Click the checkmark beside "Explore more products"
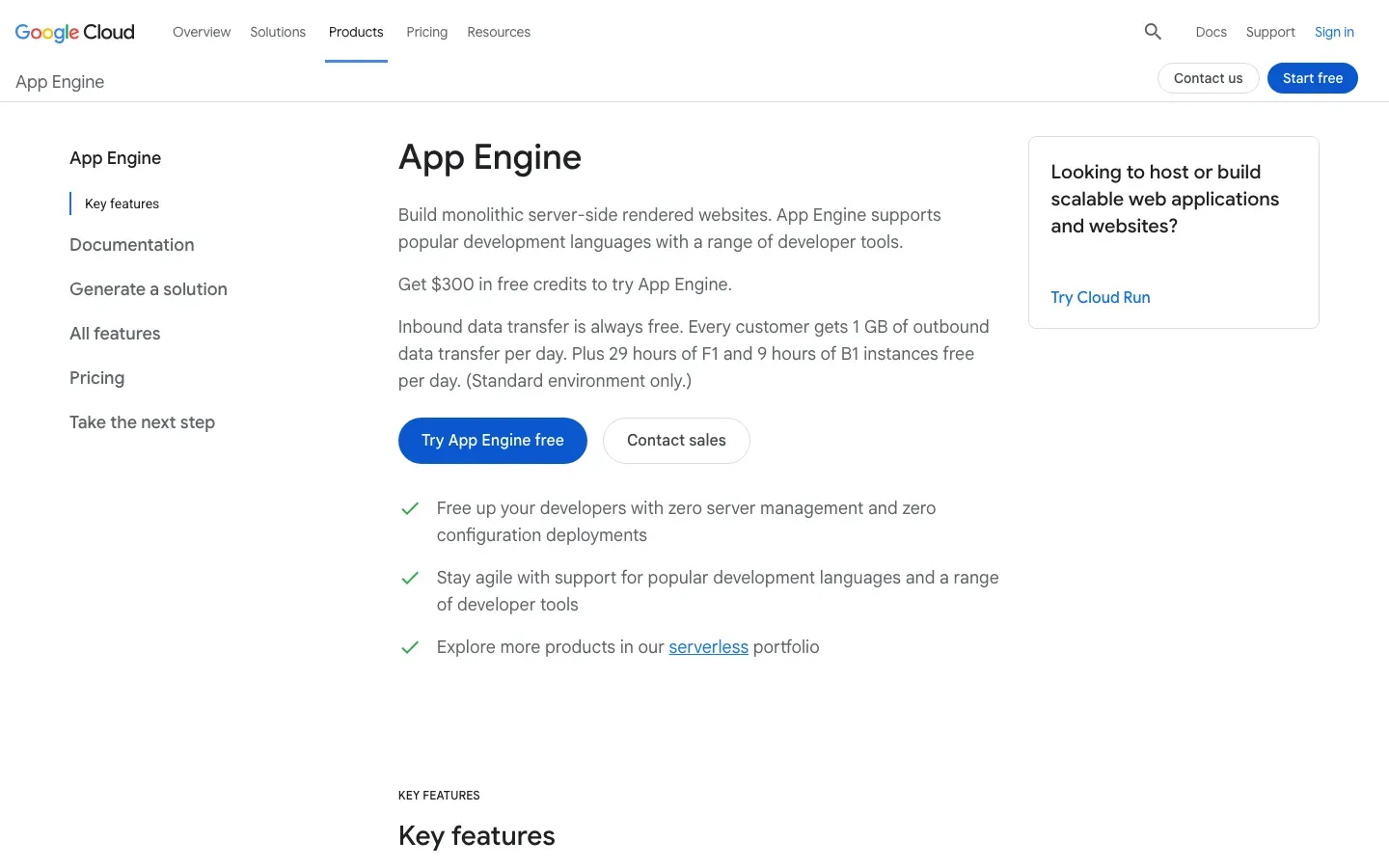Image resolution: width=1389 pixels, height=868 pixels. tap(410, 647)
